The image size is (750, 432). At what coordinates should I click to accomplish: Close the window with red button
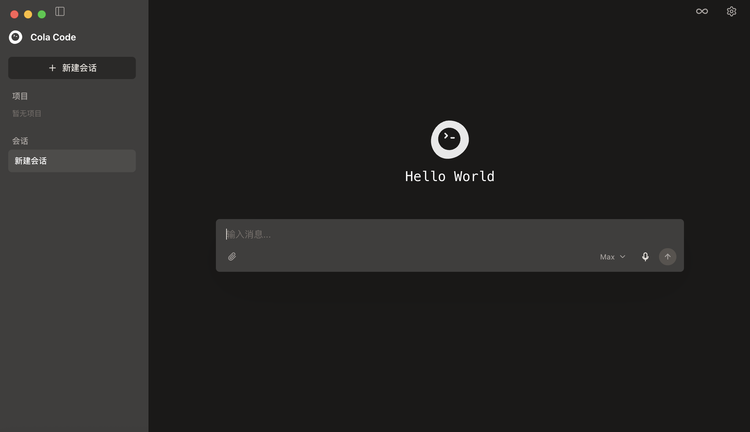pos(14,14)
